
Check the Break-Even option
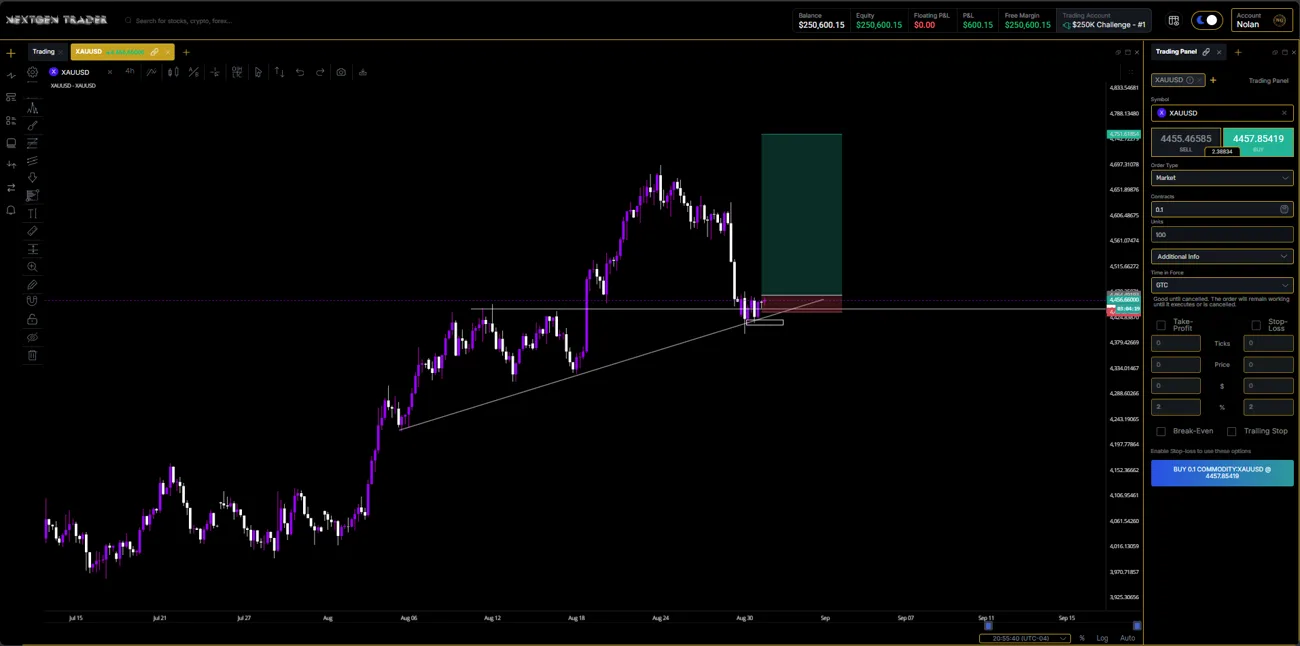[1161, 431]
